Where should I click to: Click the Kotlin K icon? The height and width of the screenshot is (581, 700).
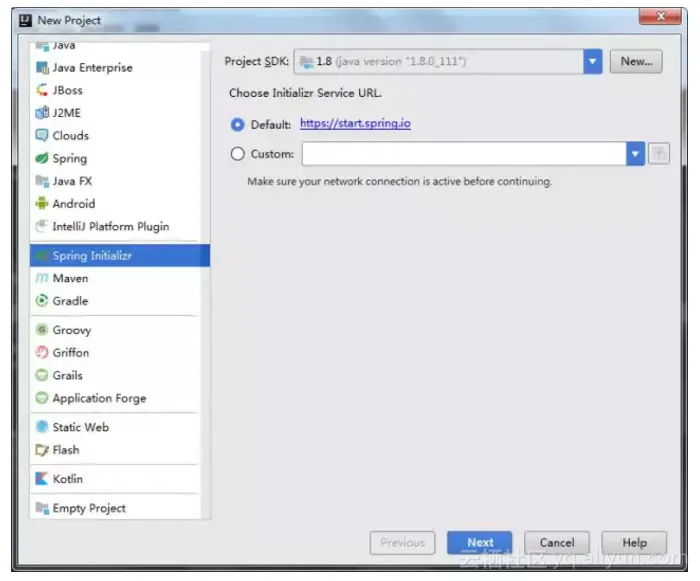tap(42, 479)
